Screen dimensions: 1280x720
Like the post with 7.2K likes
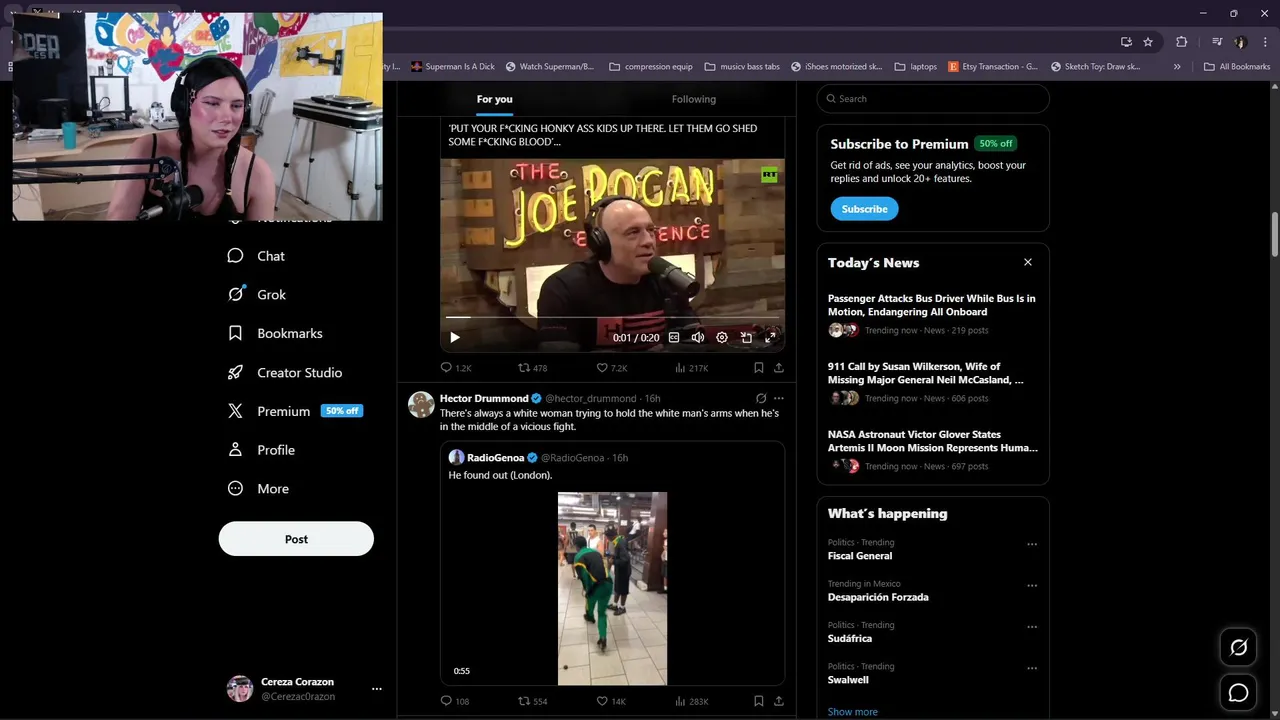click(611, 368)
